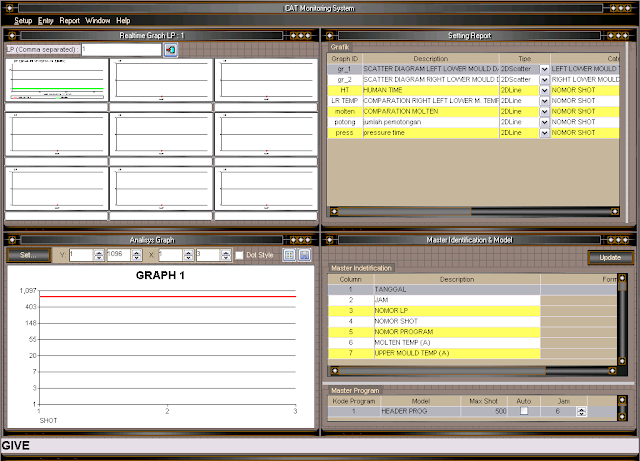The image size is (640, 461).
Task: Click the Y minimum value stepper
Action: point(99,255)
